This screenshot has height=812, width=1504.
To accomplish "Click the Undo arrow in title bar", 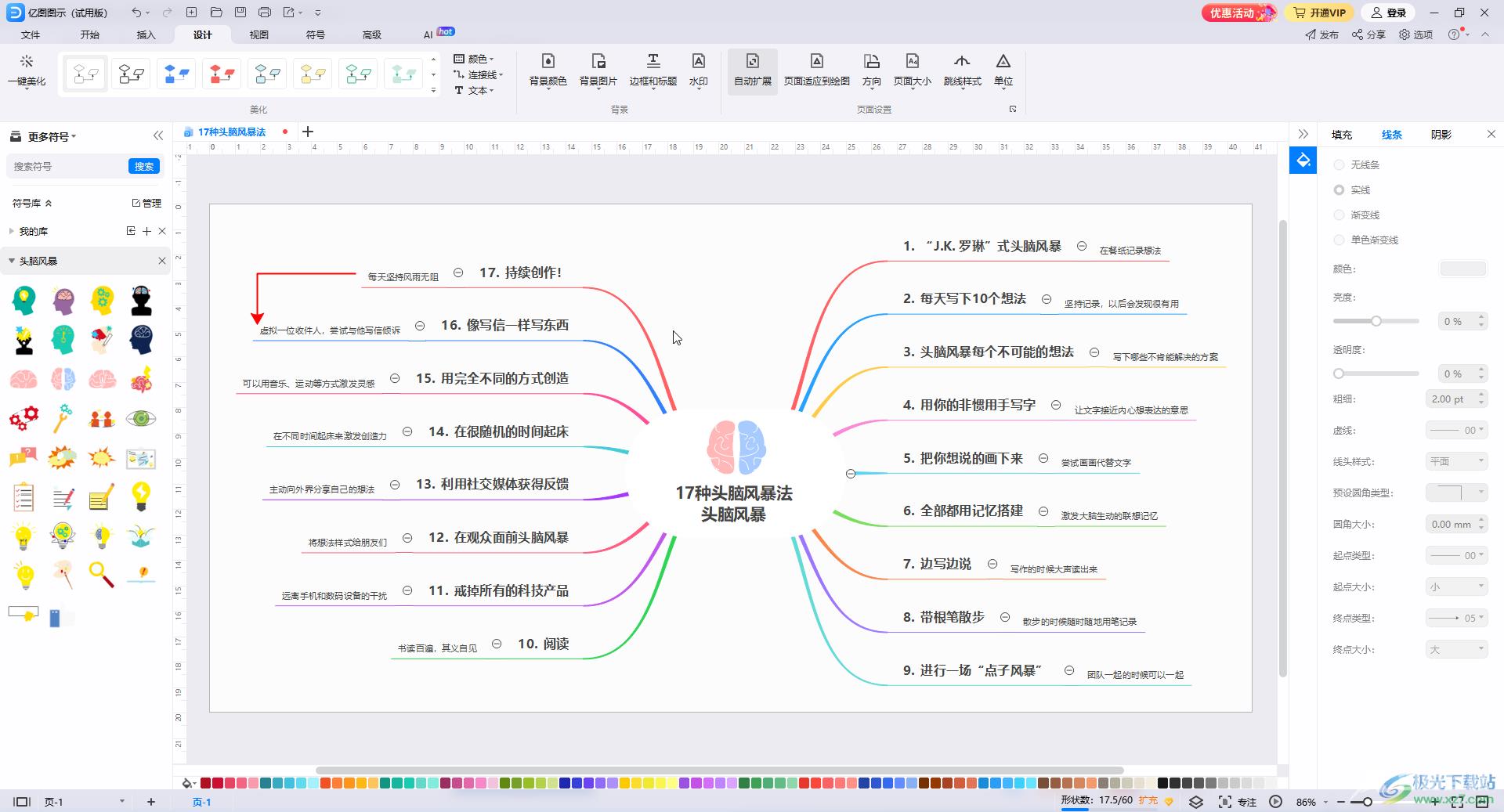I will [136, 13].
